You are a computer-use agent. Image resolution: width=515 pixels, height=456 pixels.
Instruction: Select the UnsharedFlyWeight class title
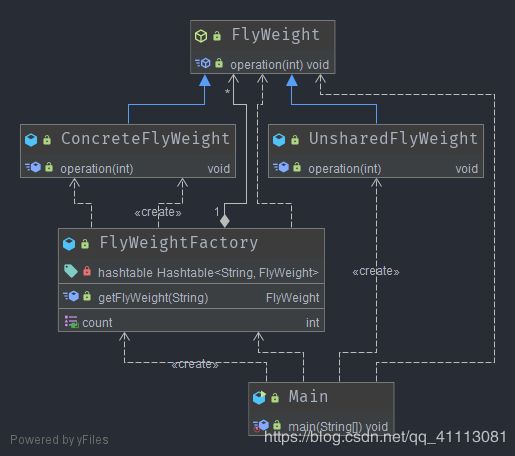coord(393,139)
